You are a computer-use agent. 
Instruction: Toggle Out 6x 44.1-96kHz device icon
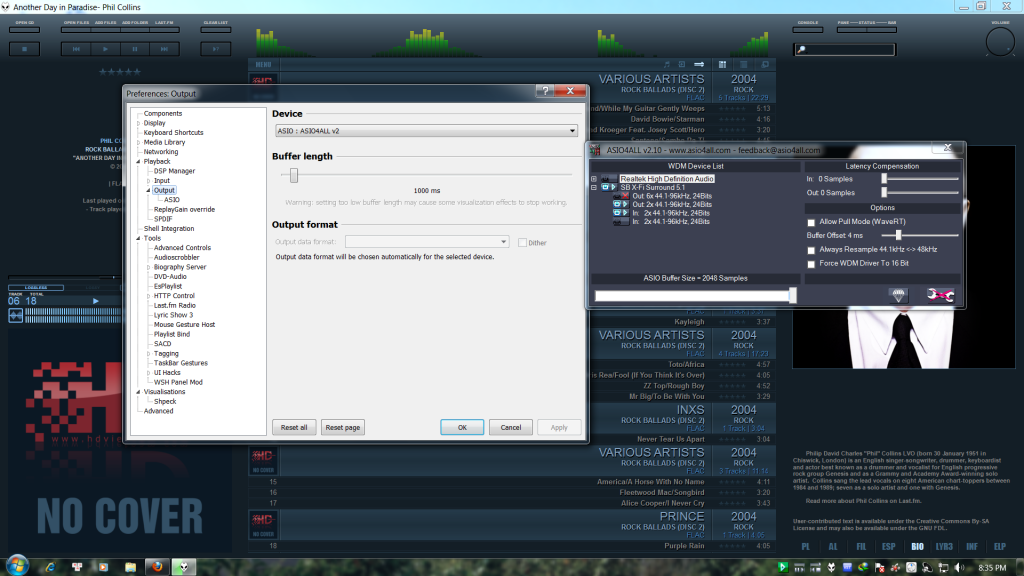coord(621,196)
